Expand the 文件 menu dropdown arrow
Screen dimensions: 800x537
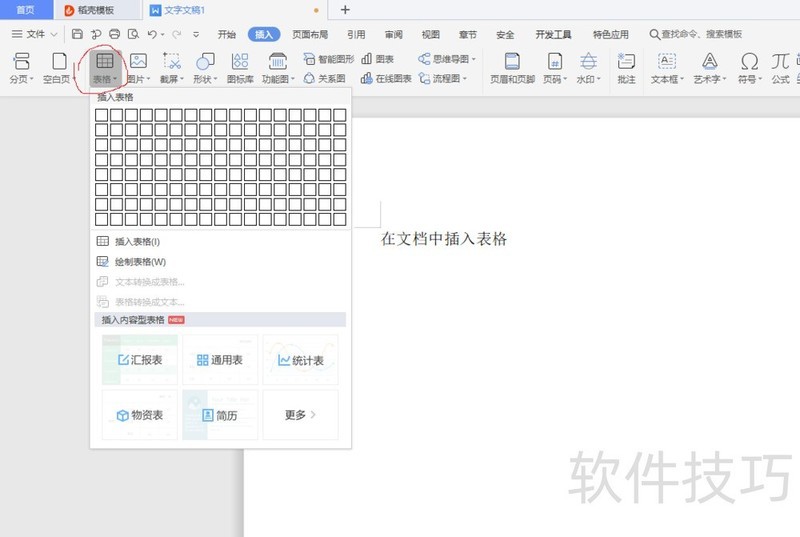pyautogui.click(x=54, y=35)
